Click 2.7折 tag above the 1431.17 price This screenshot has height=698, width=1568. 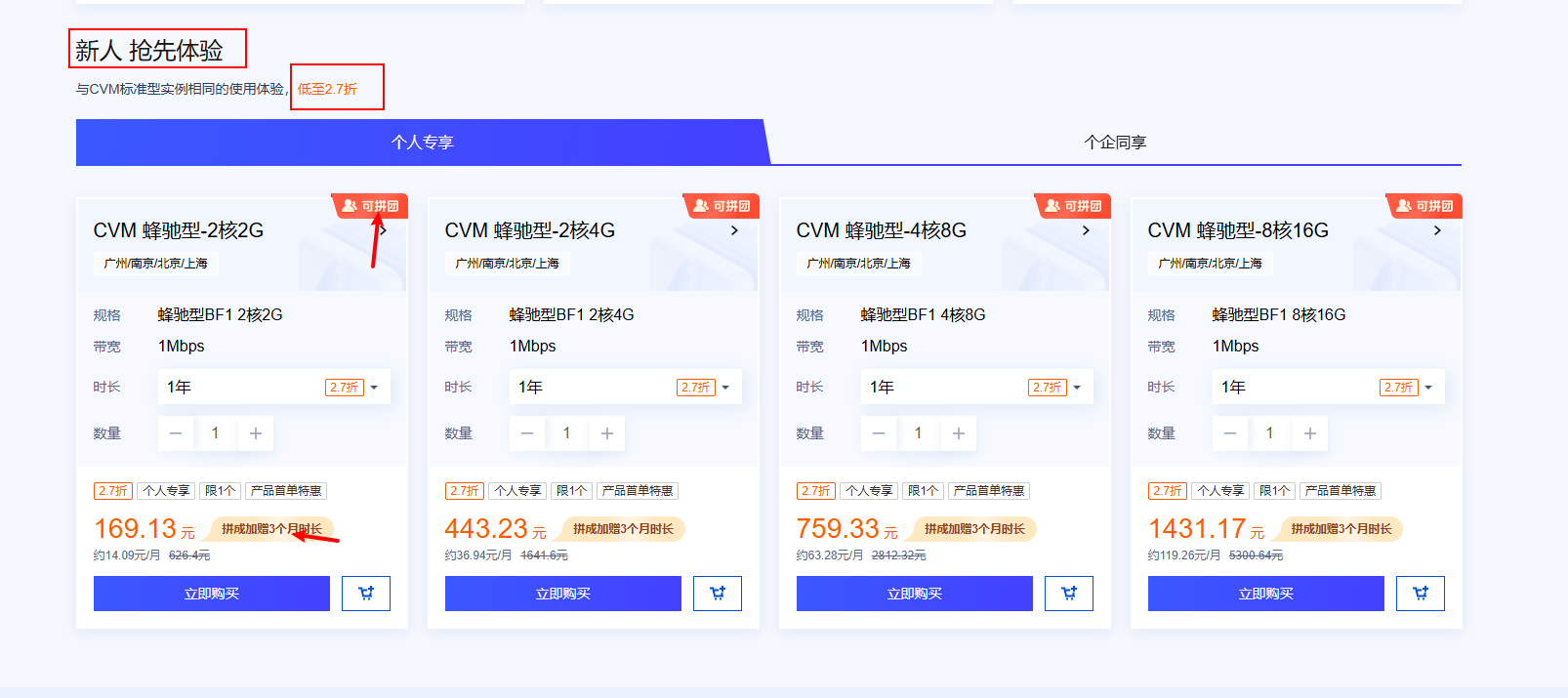(x=1168, y=491)
